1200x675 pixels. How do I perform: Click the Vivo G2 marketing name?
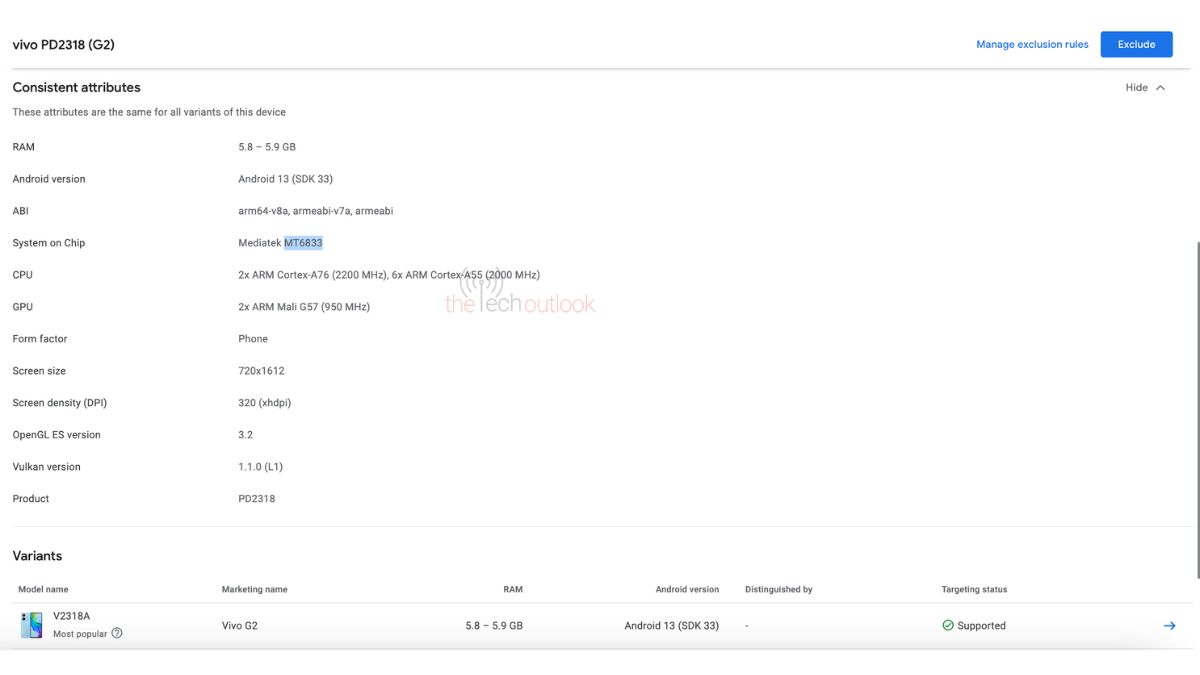(x=239, y=626)
